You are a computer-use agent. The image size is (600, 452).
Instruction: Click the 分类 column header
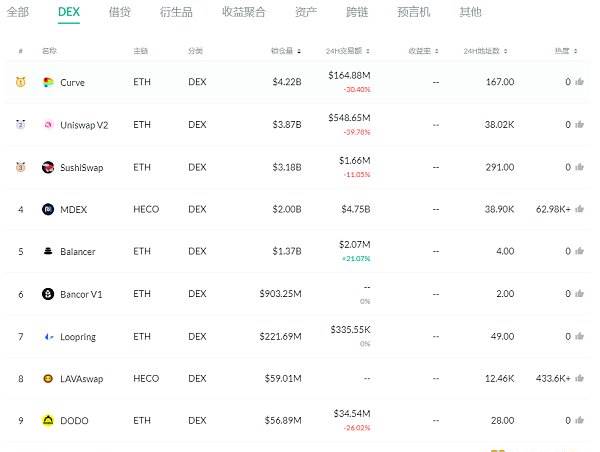tap(196, 51)
